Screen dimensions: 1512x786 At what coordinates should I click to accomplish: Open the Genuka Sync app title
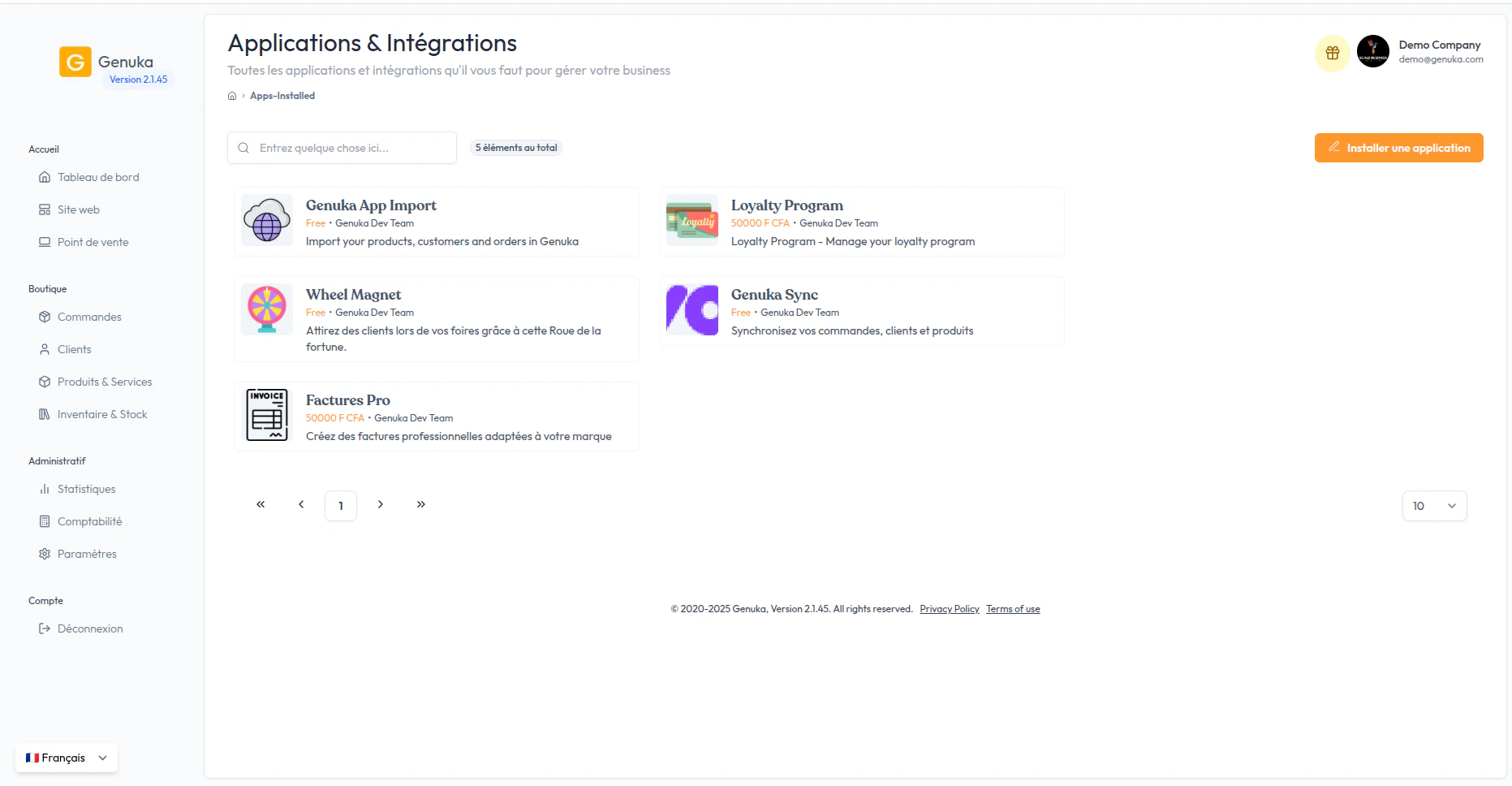[x=774, y=295]
